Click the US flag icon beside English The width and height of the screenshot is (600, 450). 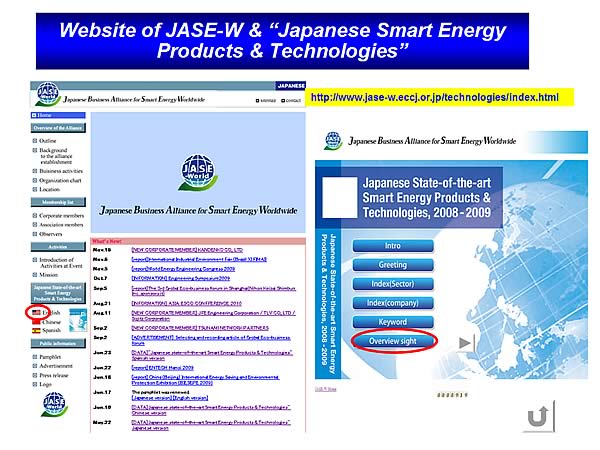36,313
